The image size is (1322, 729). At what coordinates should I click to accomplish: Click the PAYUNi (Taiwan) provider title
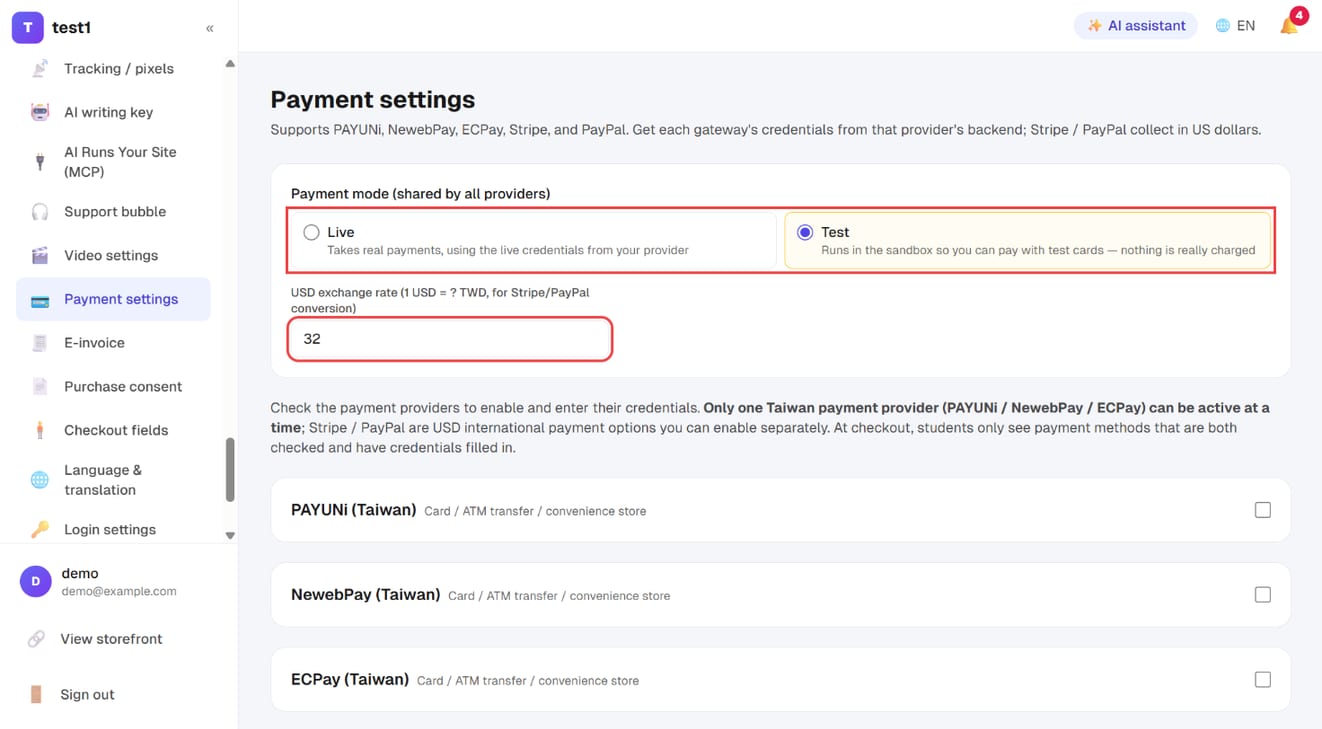(353, 510)
